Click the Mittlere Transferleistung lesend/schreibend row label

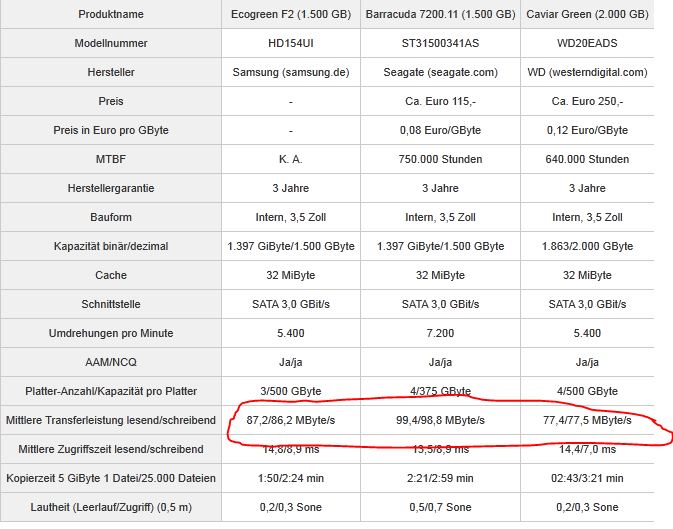[x=111, y=421]
